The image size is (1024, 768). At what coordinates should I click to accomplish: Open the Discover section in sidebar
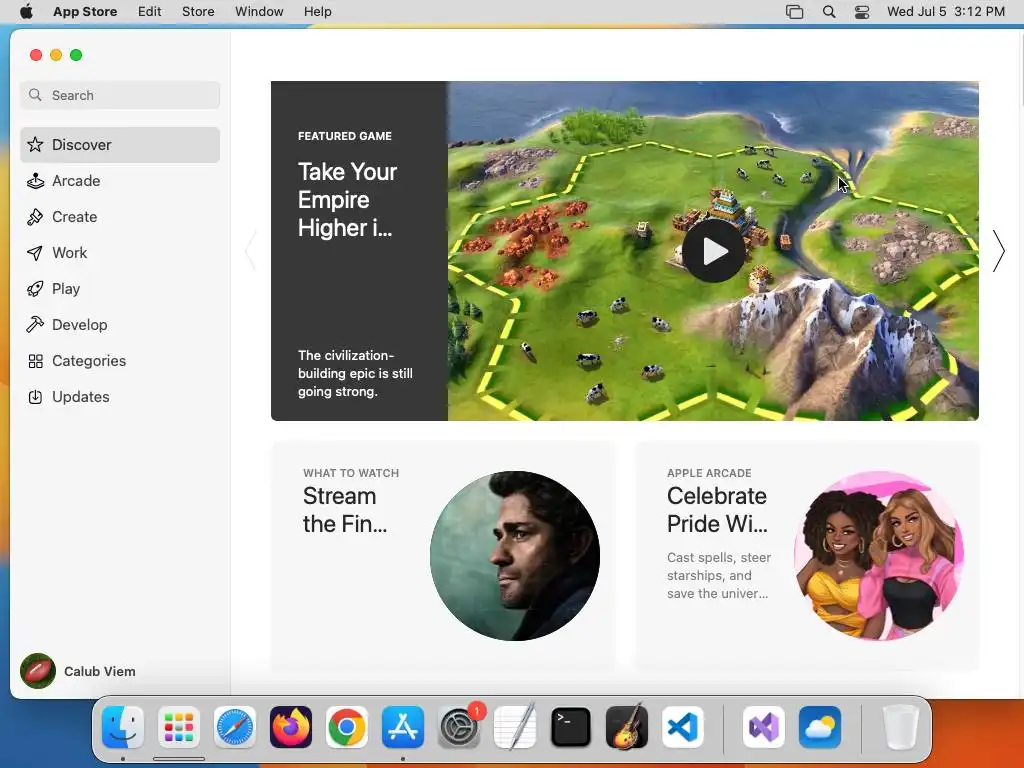pos(120,145)
